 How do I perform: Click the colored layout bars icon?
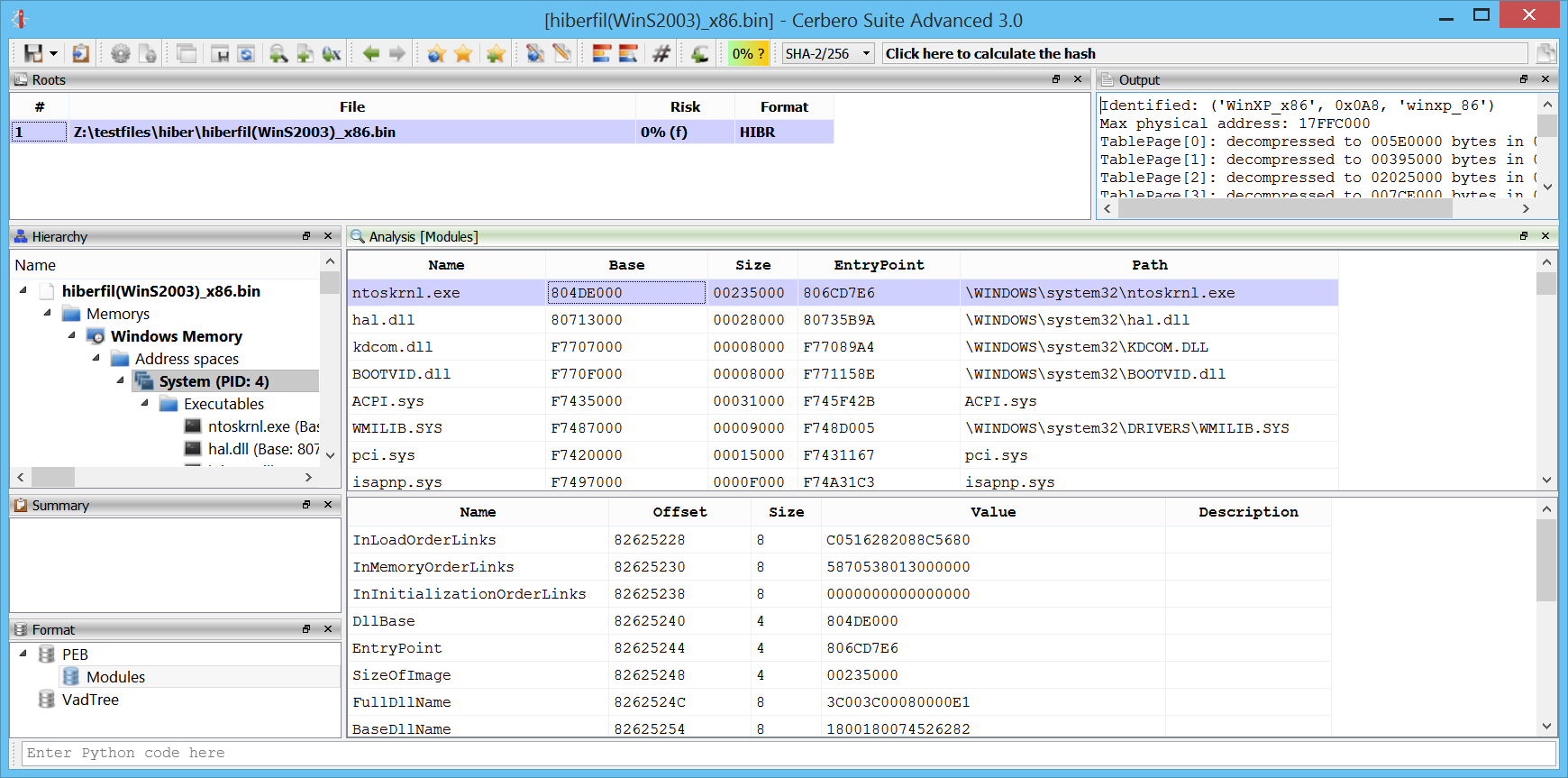pos(602,53)
